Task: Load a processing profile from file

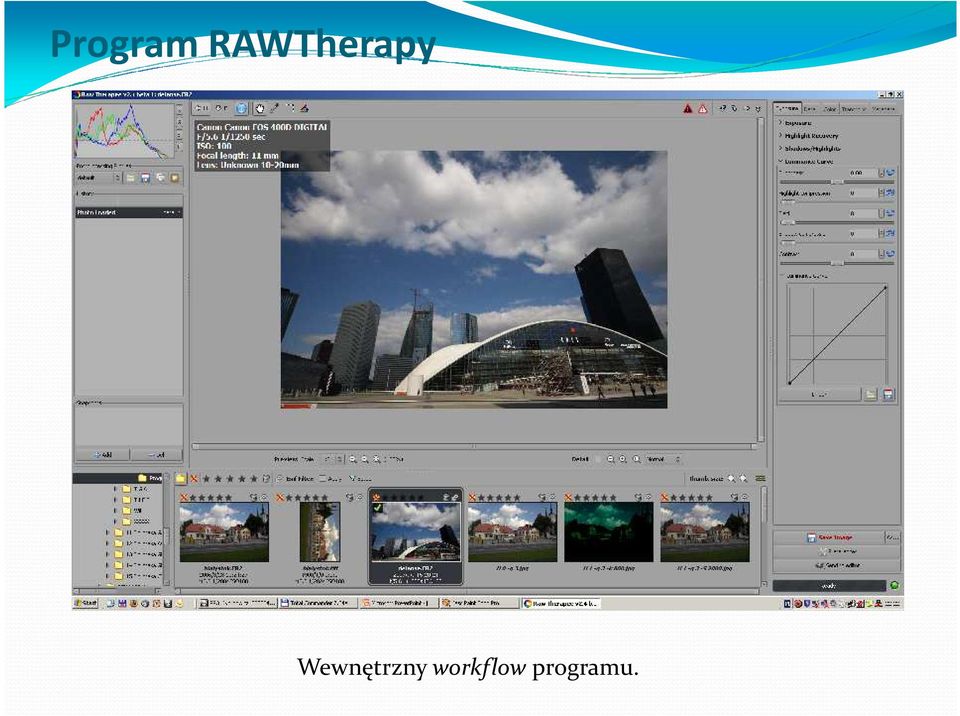Action: click(131, 178)
